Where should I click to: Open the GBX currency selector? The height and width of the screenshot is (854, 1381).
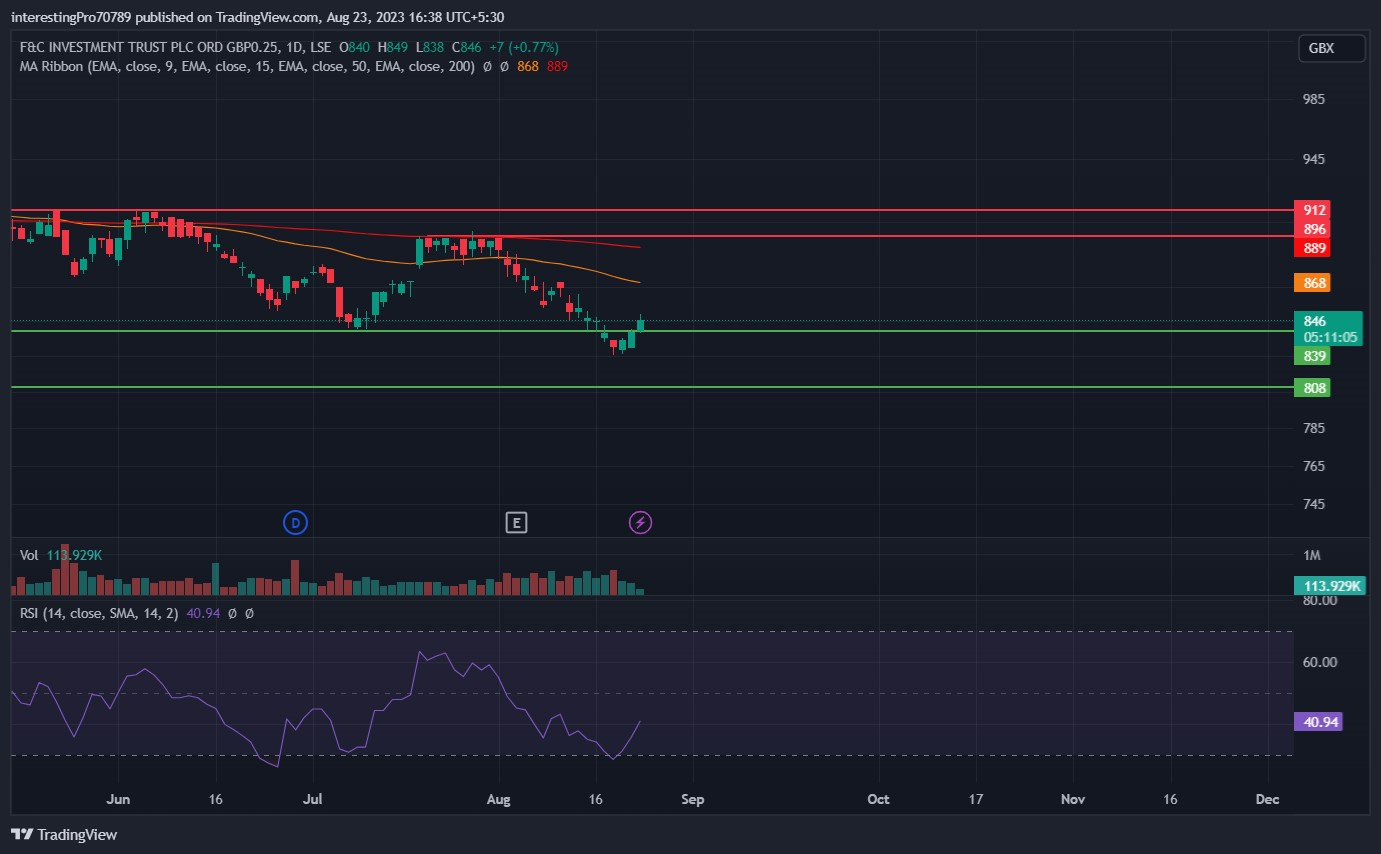tap(1332, 48)
